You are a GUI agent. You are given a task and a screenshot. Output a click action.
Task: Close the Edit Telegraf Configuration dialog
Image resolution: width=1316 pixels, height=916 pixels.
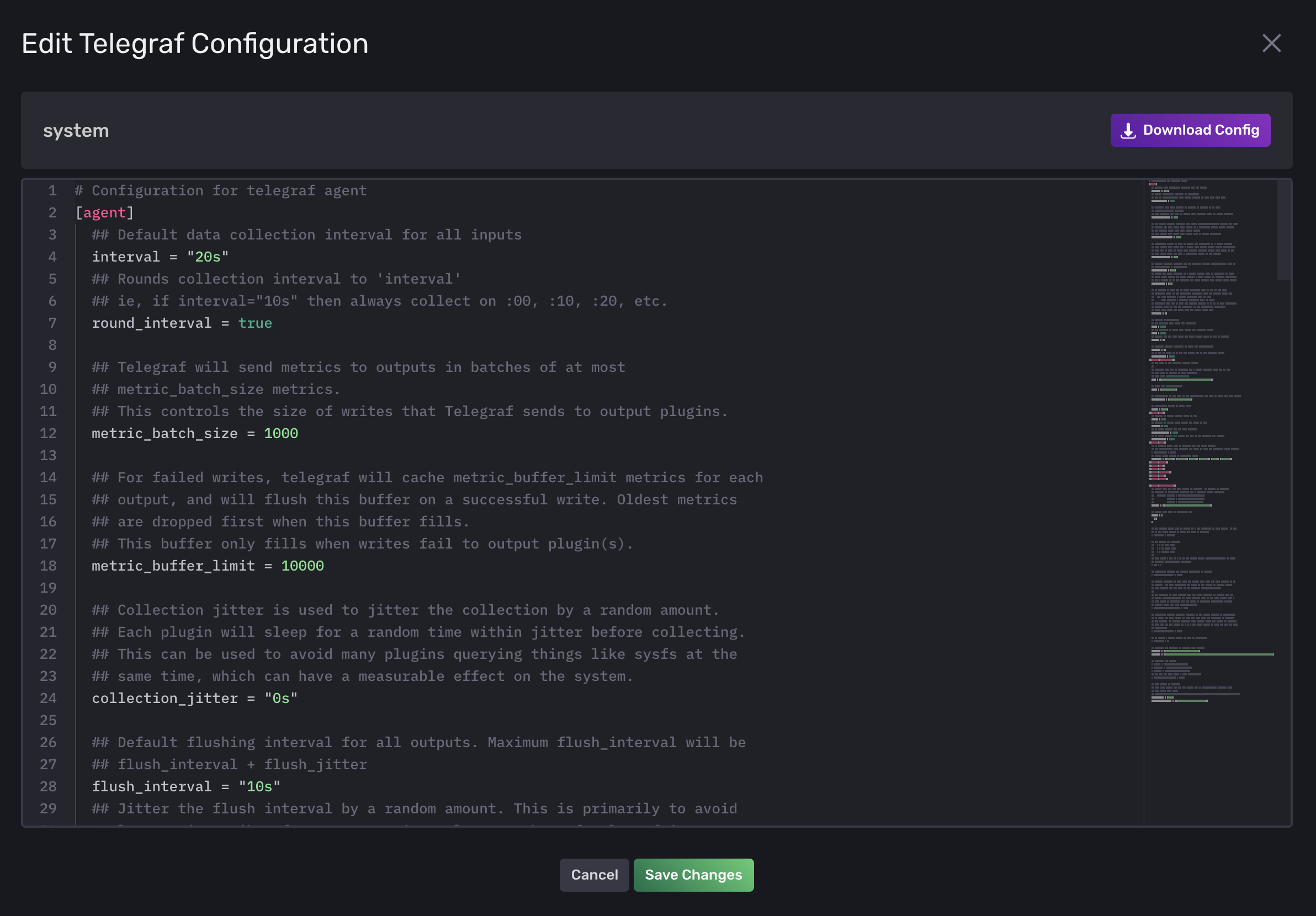pyautogui.click(x=1271, y=43)
